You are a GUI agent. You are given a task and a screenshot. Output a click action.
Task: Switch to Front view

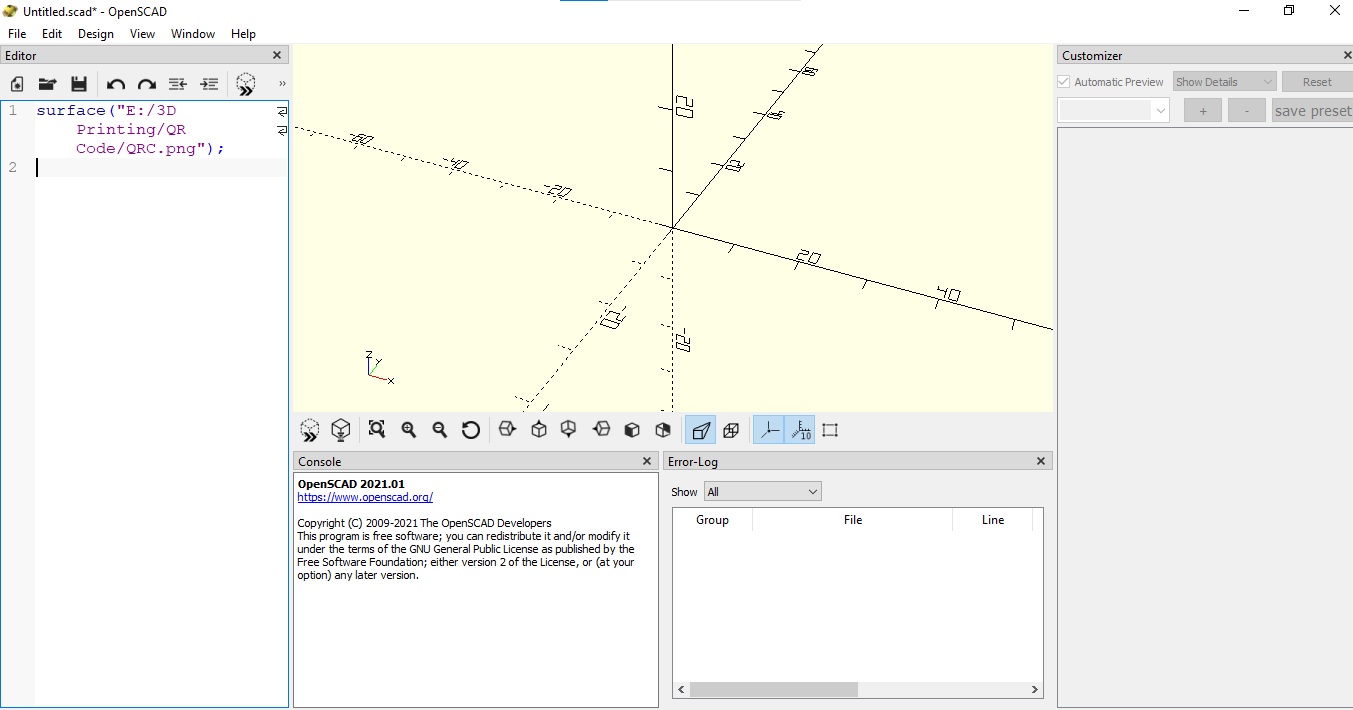(x=632, y=430)
